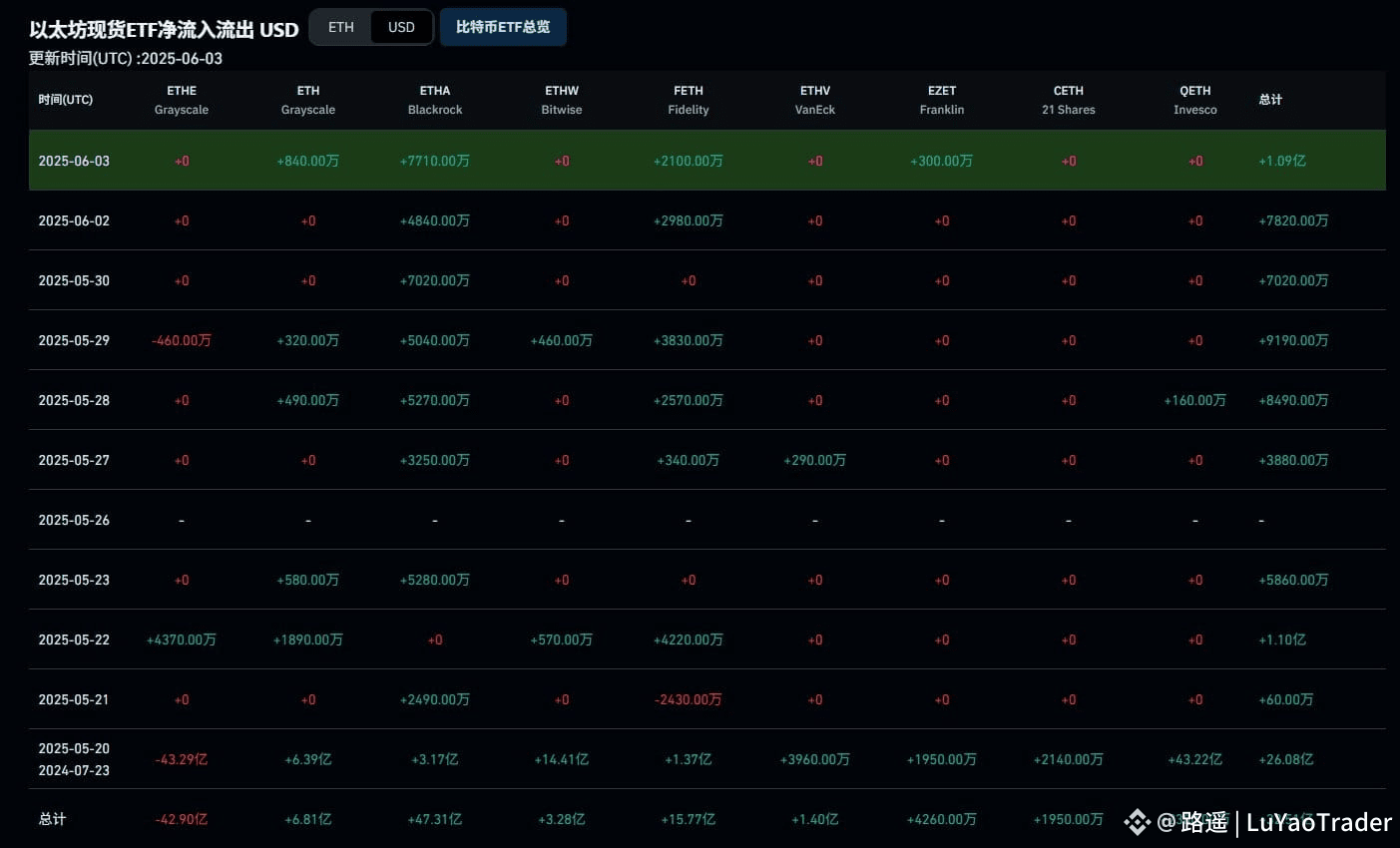
Task: Click the +5860.00万 total value
Action: [x=1293, y=580]
